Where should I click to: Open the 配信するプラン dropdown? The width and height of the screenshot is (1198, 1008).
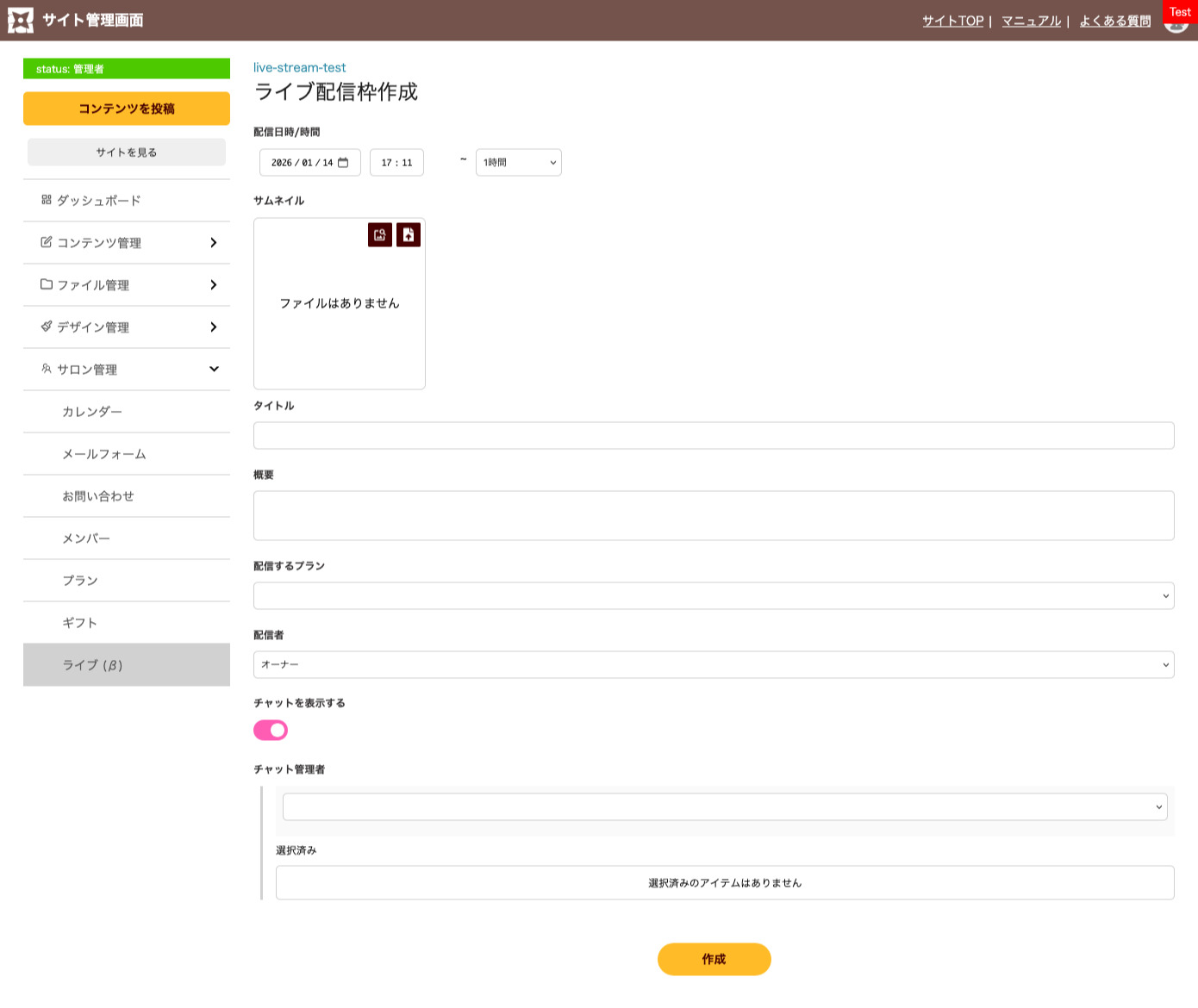pos(713,596)
